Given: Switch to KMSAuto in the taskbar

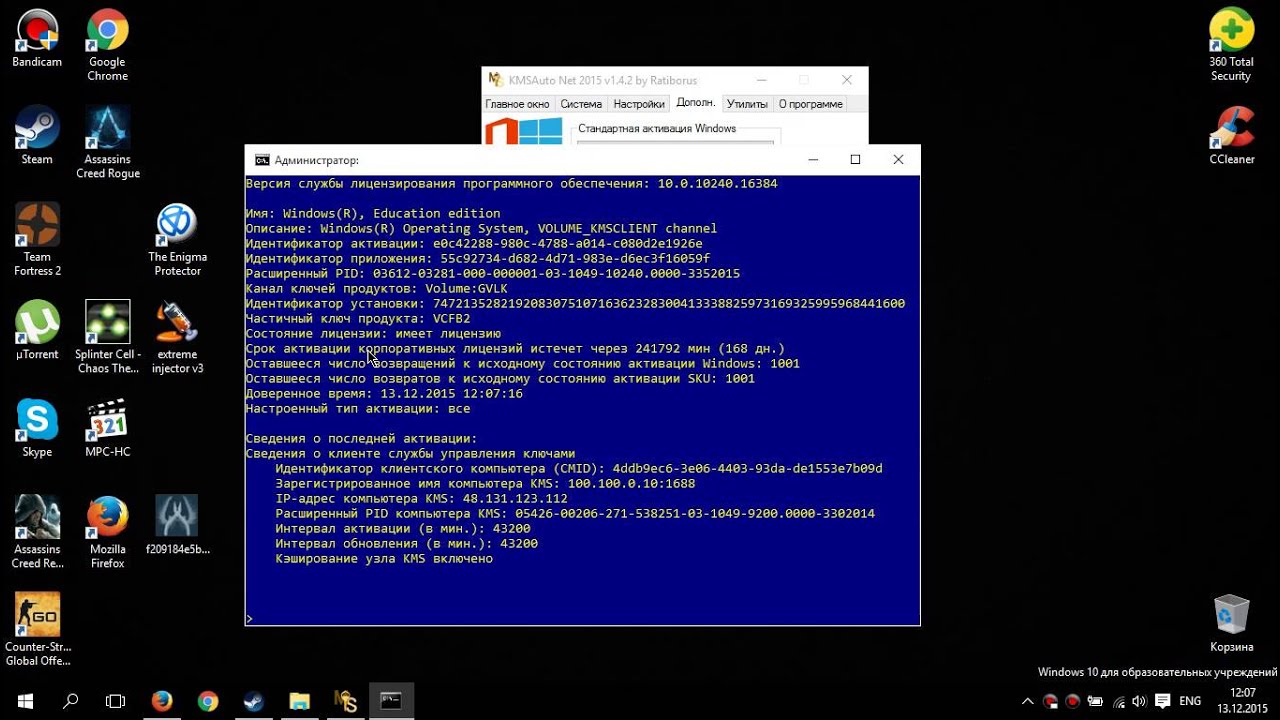Looking at the screenshot, I should point(346,701).
